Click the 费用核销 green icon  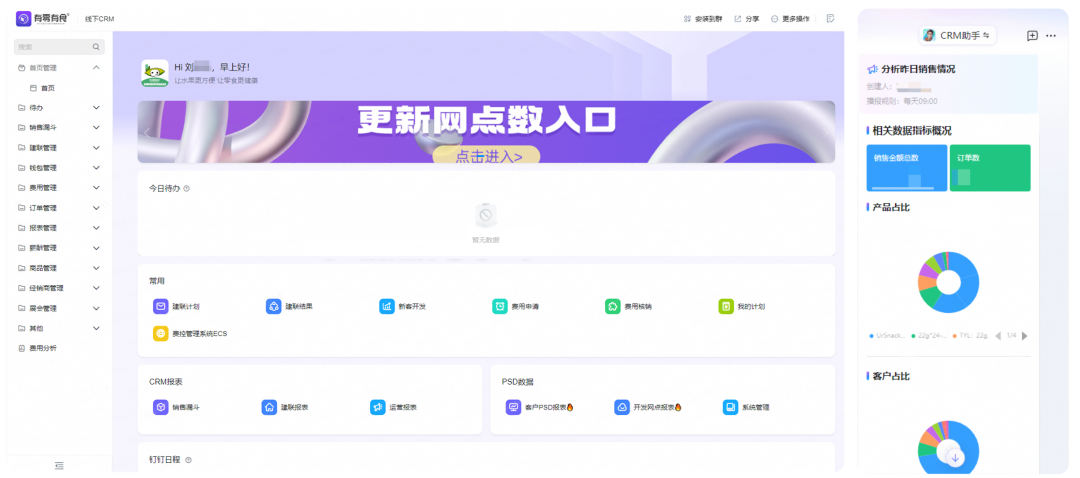612,306
